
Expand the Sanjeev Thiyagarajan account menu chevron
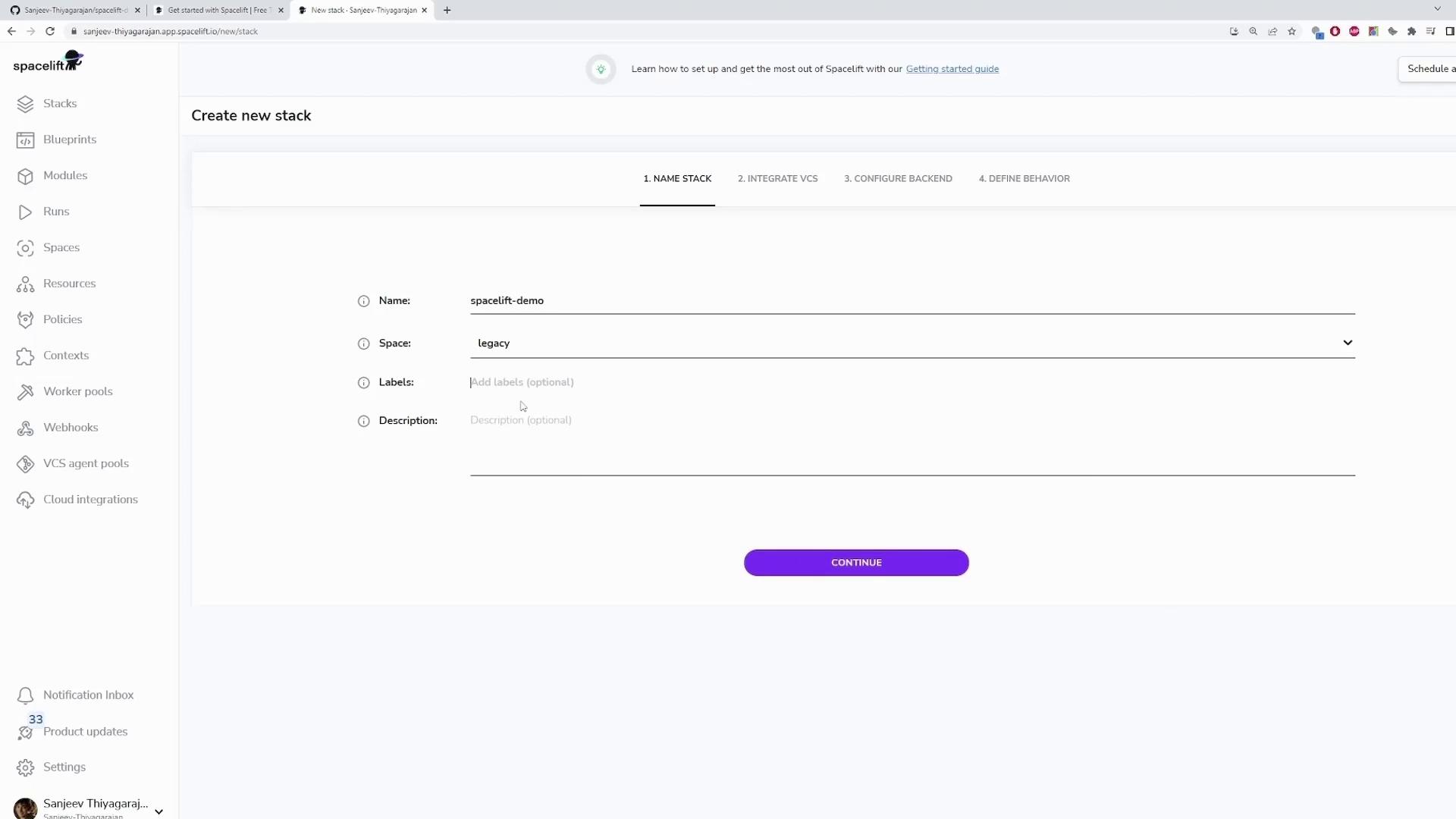point(158,811)
